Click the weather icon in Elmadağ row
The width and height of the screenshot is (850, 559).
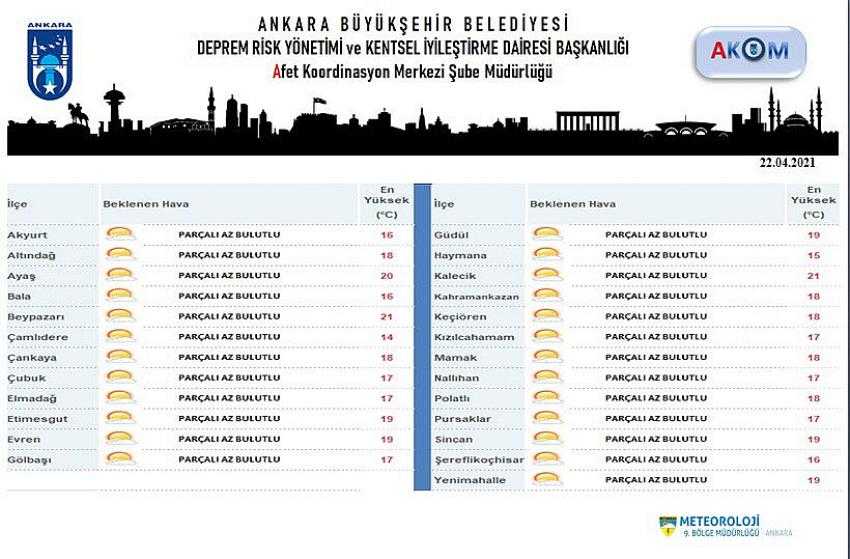coord(120,397)
